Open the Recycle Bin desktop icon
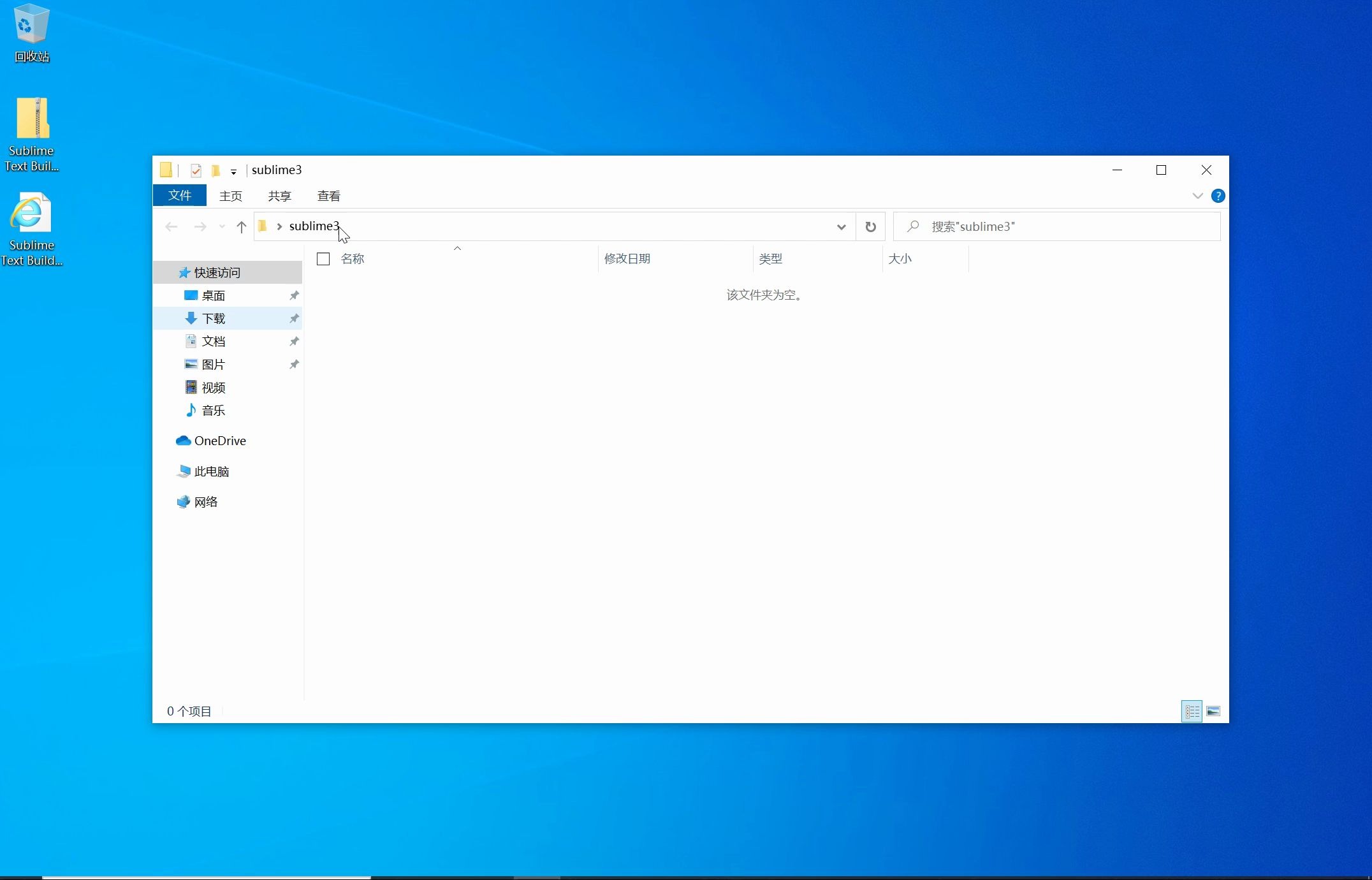 point(31,33)
